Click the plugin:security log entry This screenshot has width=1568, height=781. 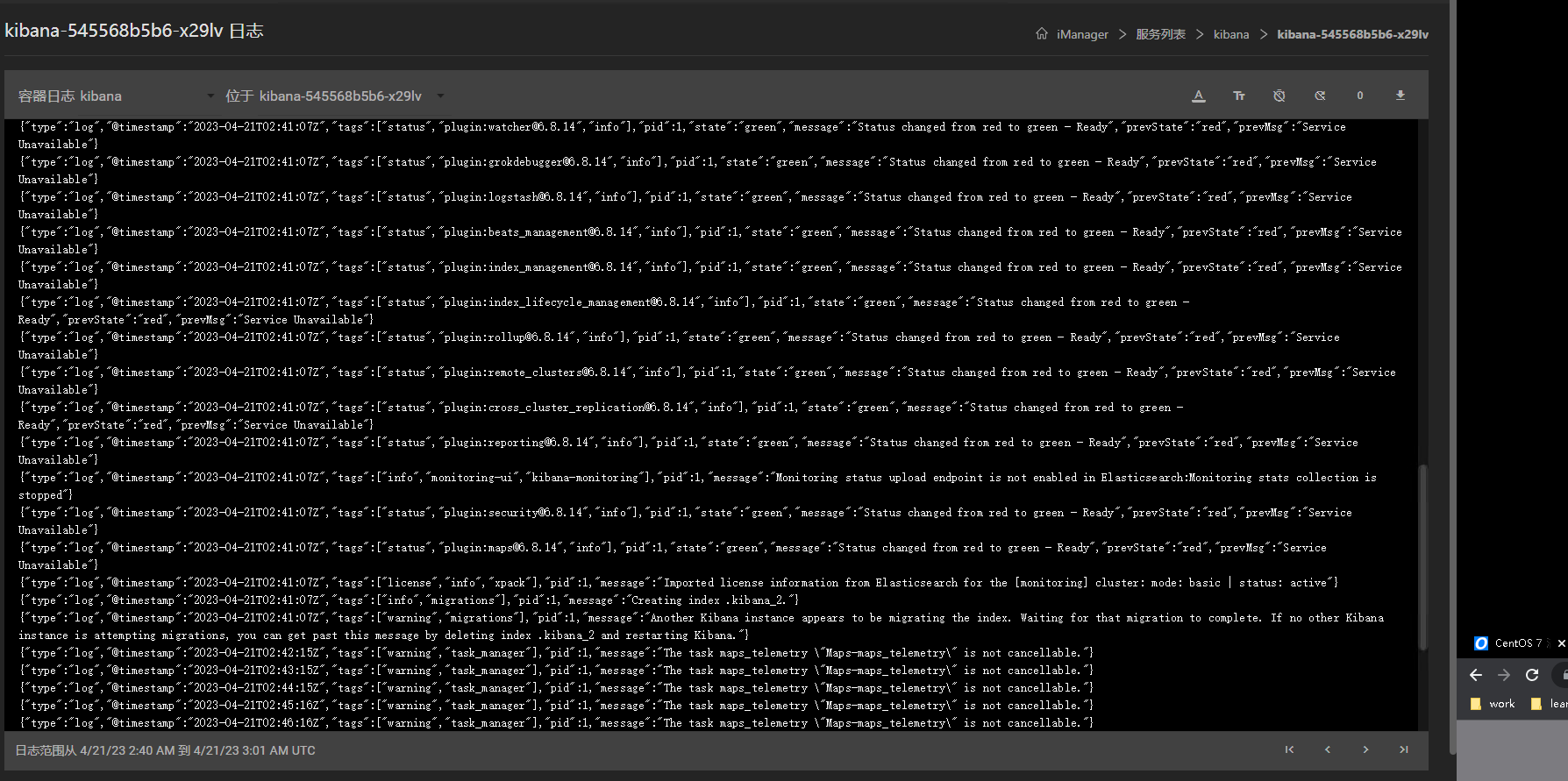click(x=685, y=521)
